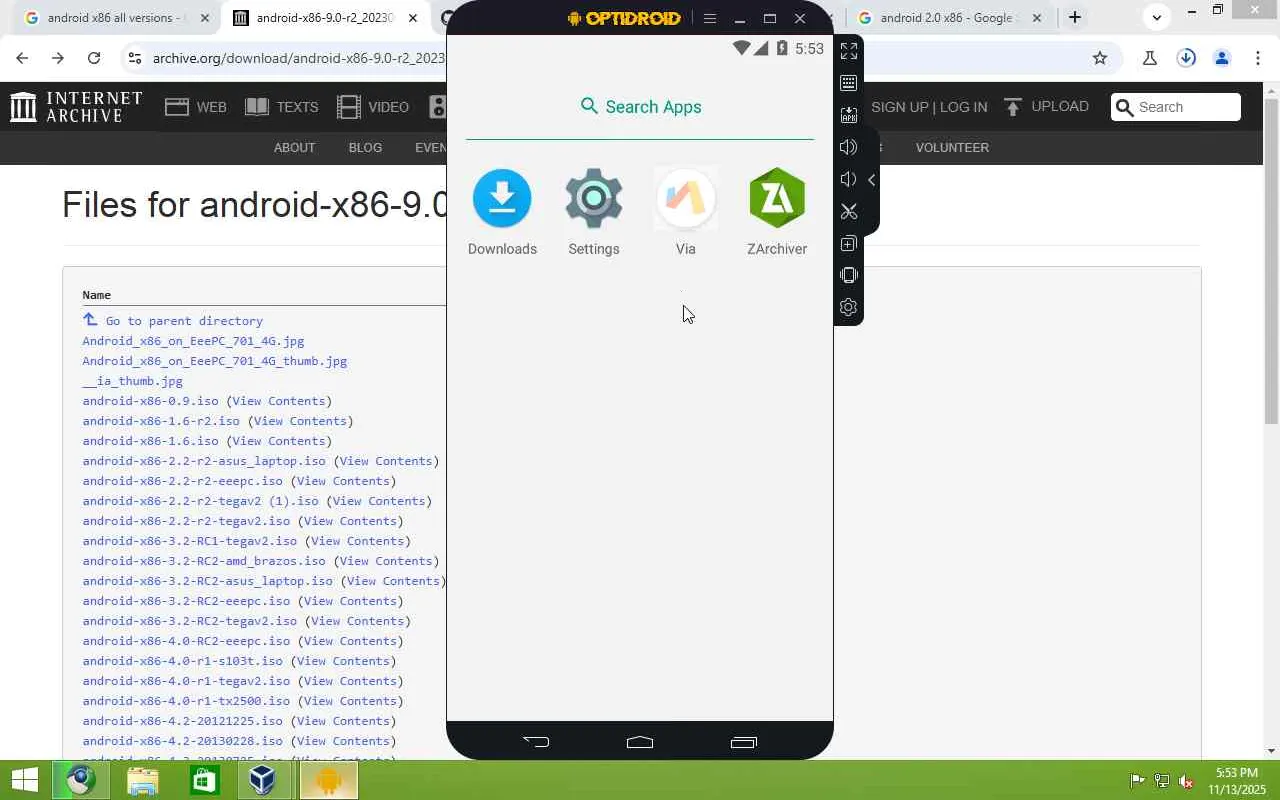Tap the Android Home navigation button
Image resolution: width=1280 pixels, height=800 pixels.
pos(640,742)
